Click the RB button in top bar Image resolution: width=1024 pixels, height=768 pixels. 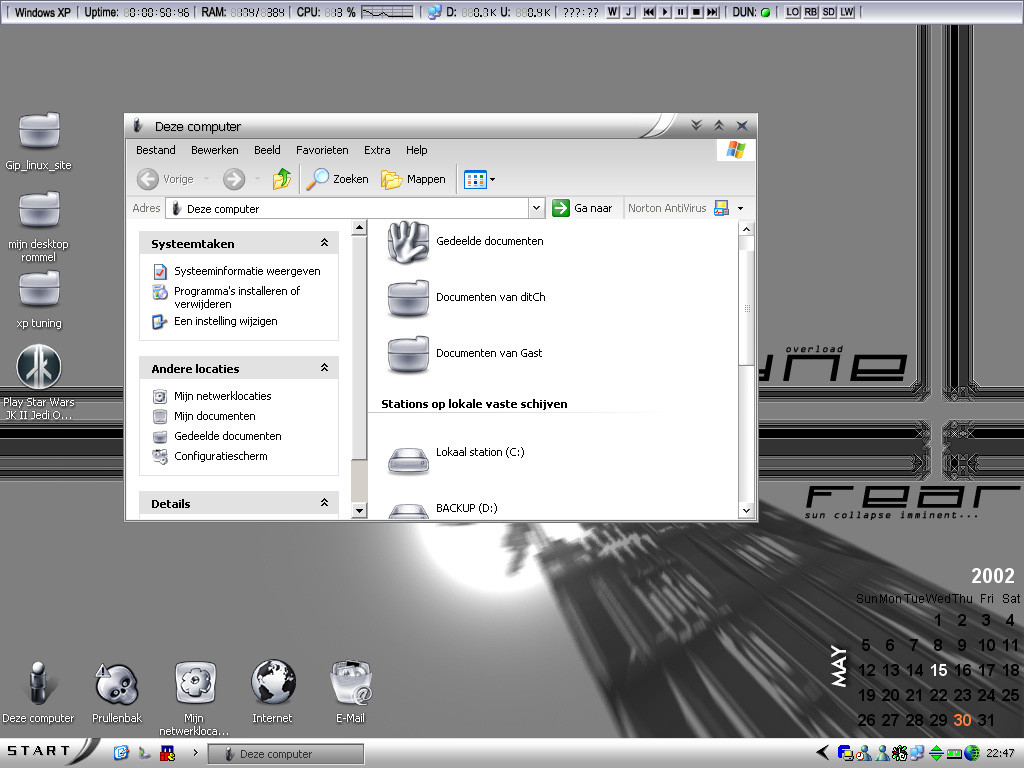click(810, 12)
